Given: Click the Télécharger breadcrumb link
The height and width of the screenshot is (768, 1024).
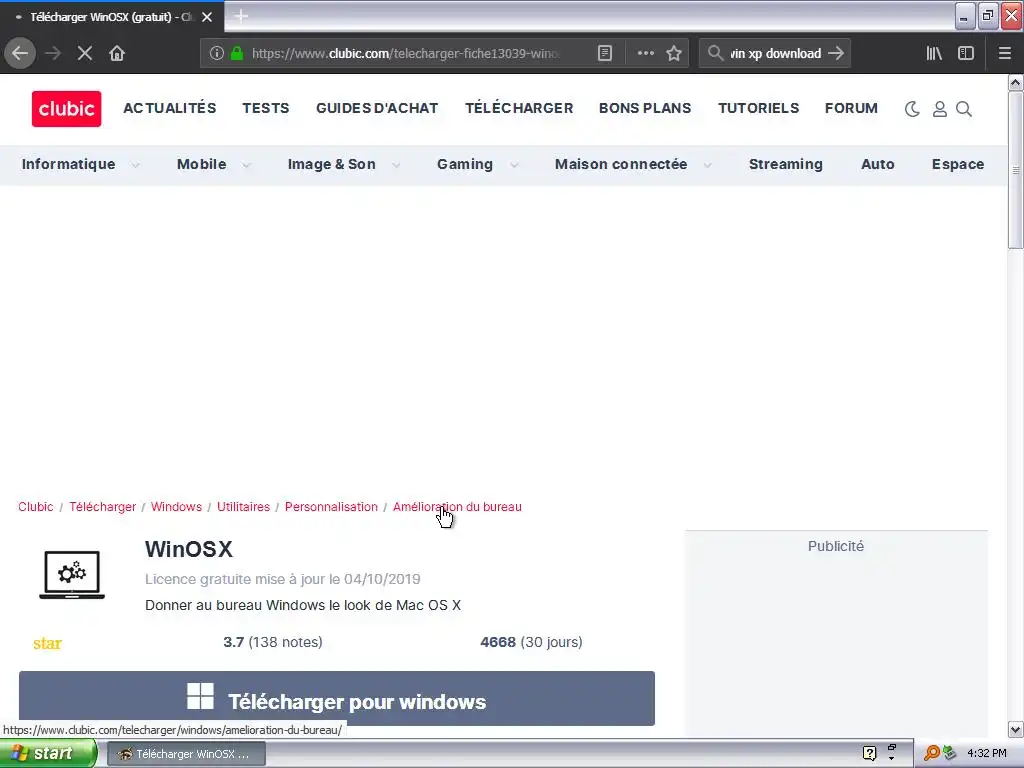Looking at the screenshot, I should [x=103, y=507].
